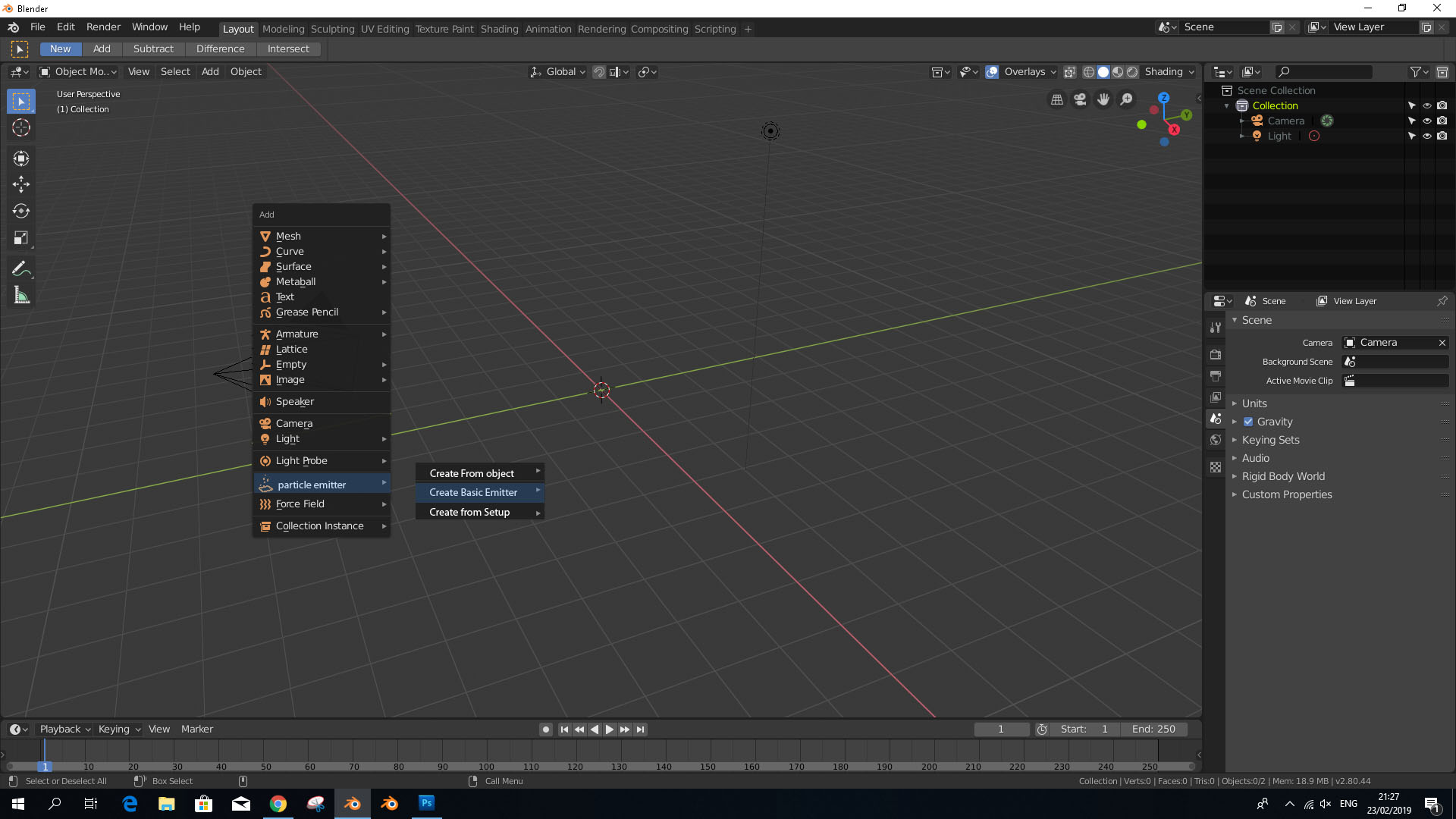Open the Object Mode dropdown
Image resolution: width=1456 pixels, height=819 pixels.
click(78, 71)
